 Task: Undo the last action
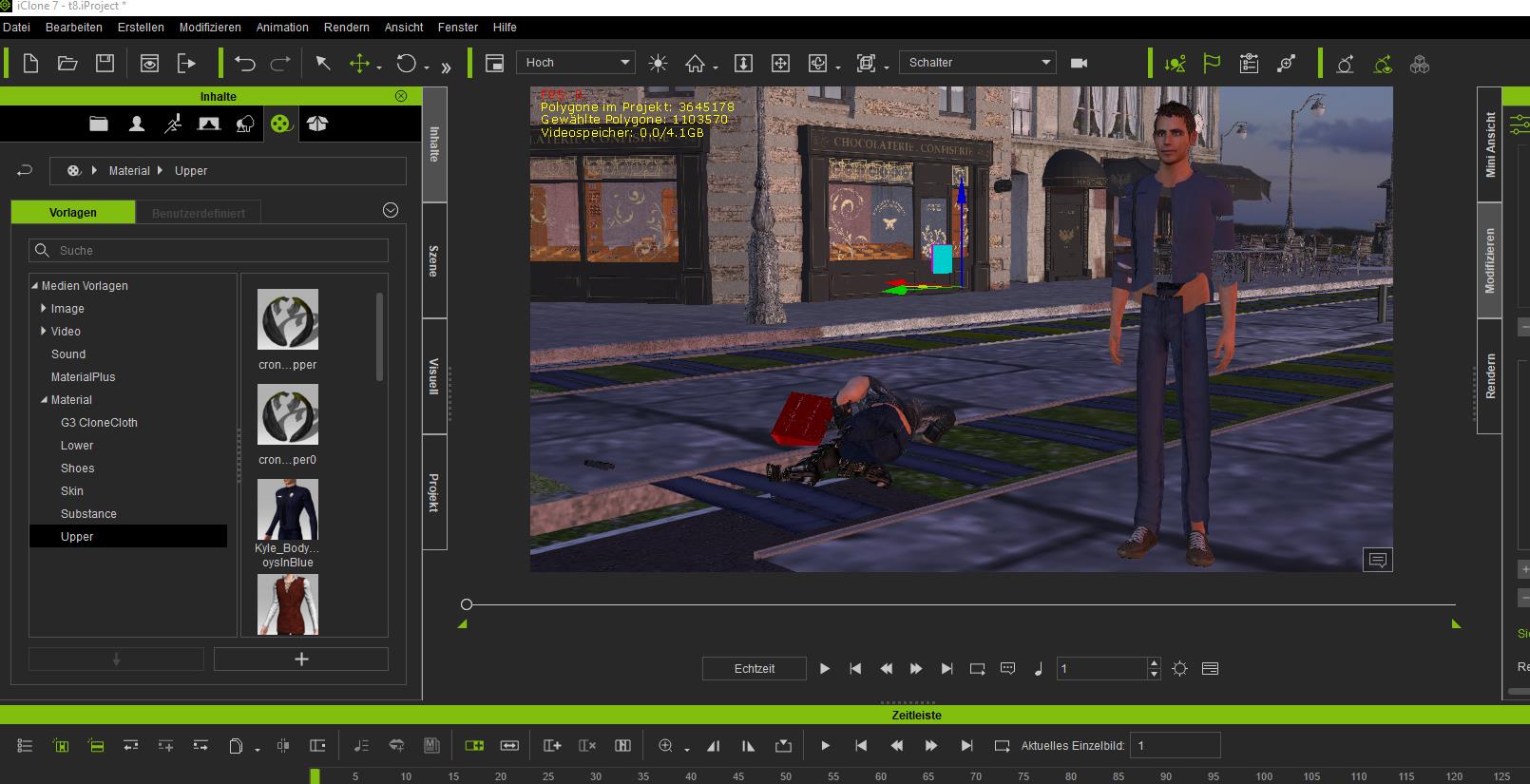point(245,64)
